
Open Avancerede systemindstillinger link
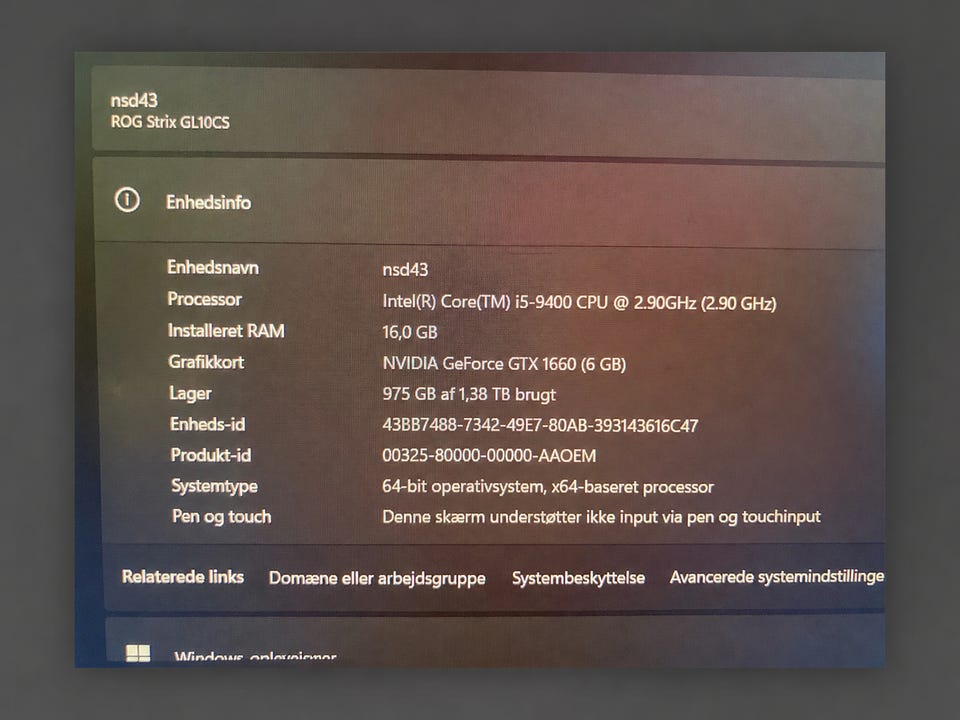777,577
